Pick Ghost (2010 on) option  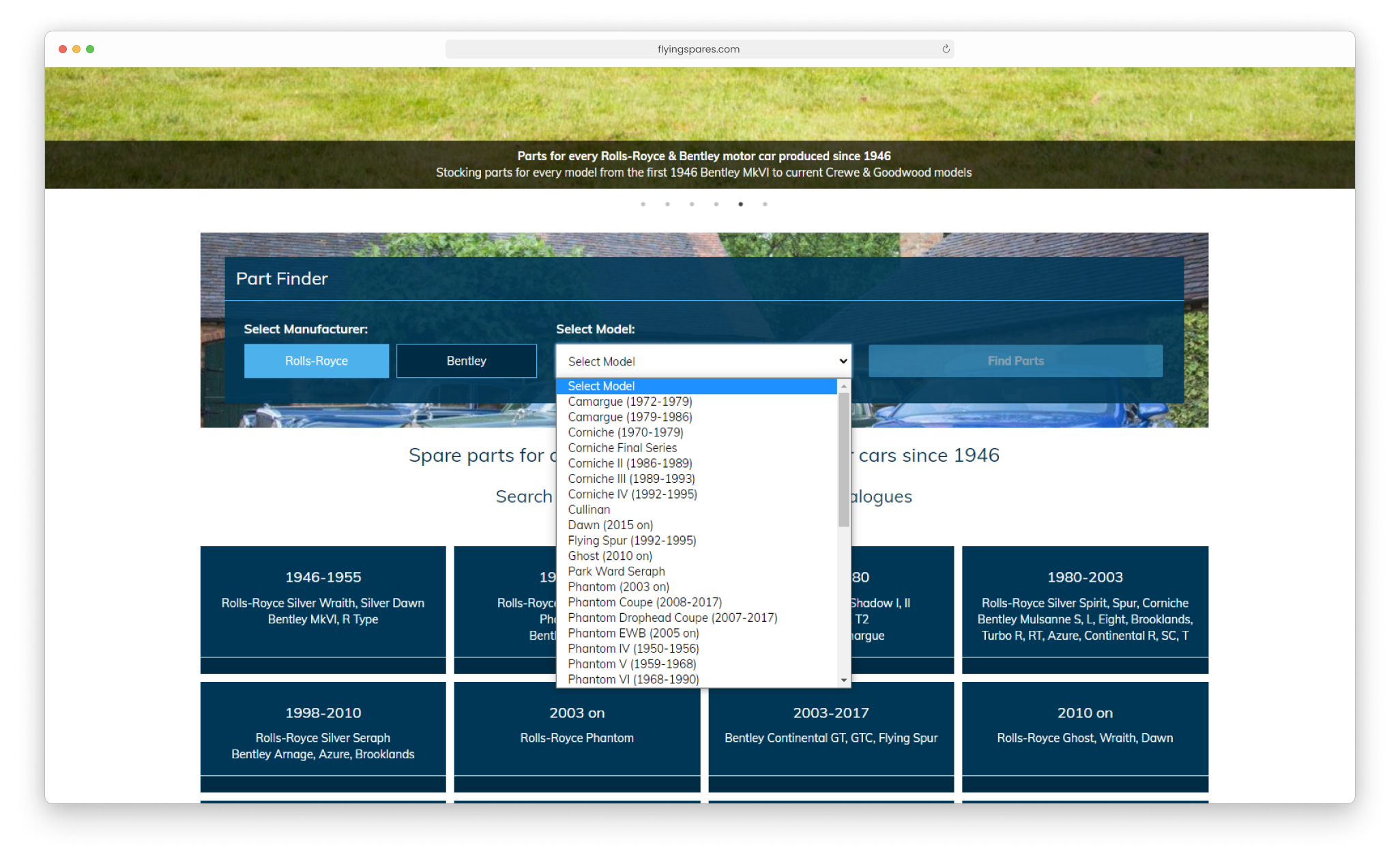697,556
